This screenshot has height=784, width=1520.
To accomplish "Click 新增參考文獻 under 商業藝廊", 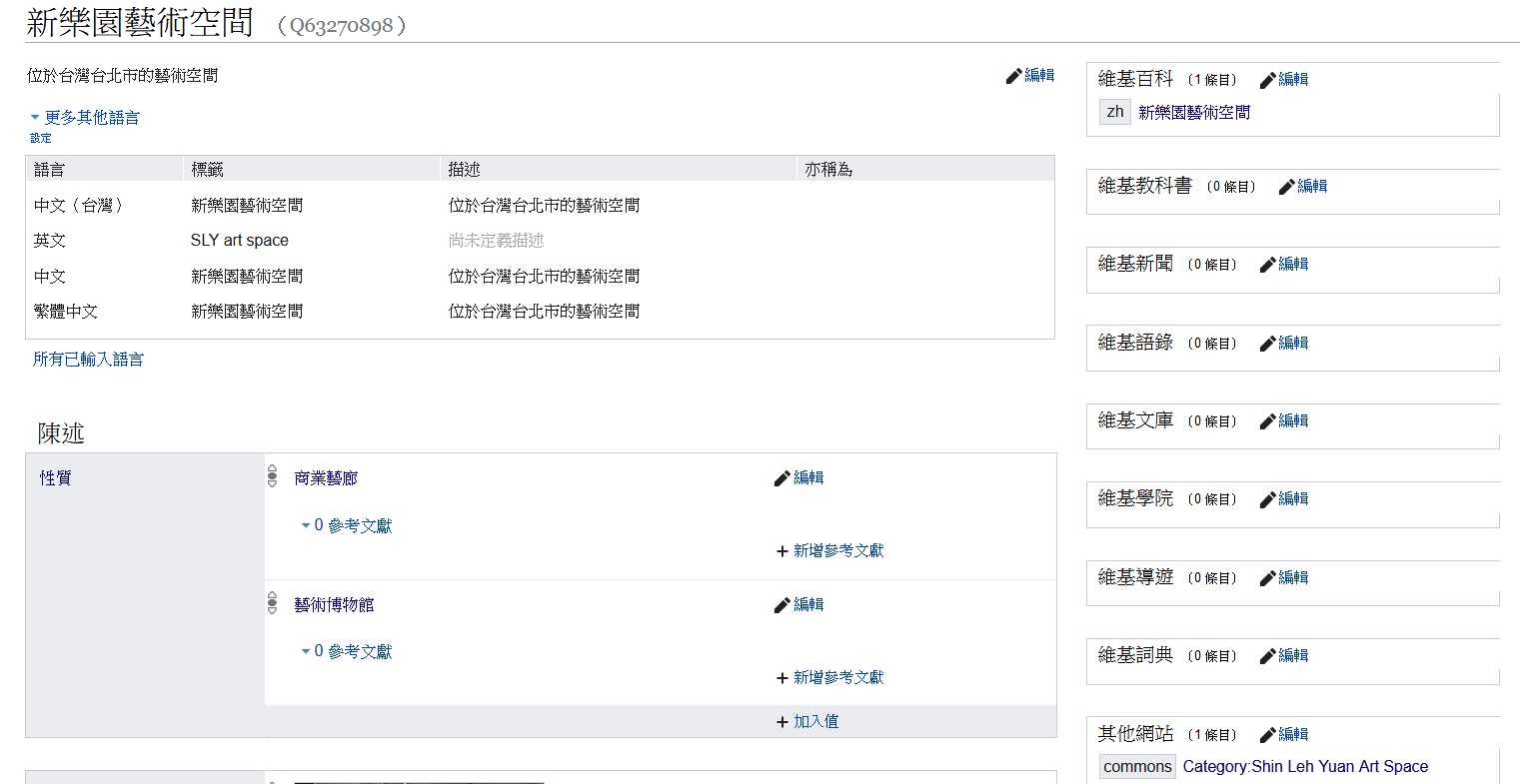I will pyautogui.click(x=838, y=551).
